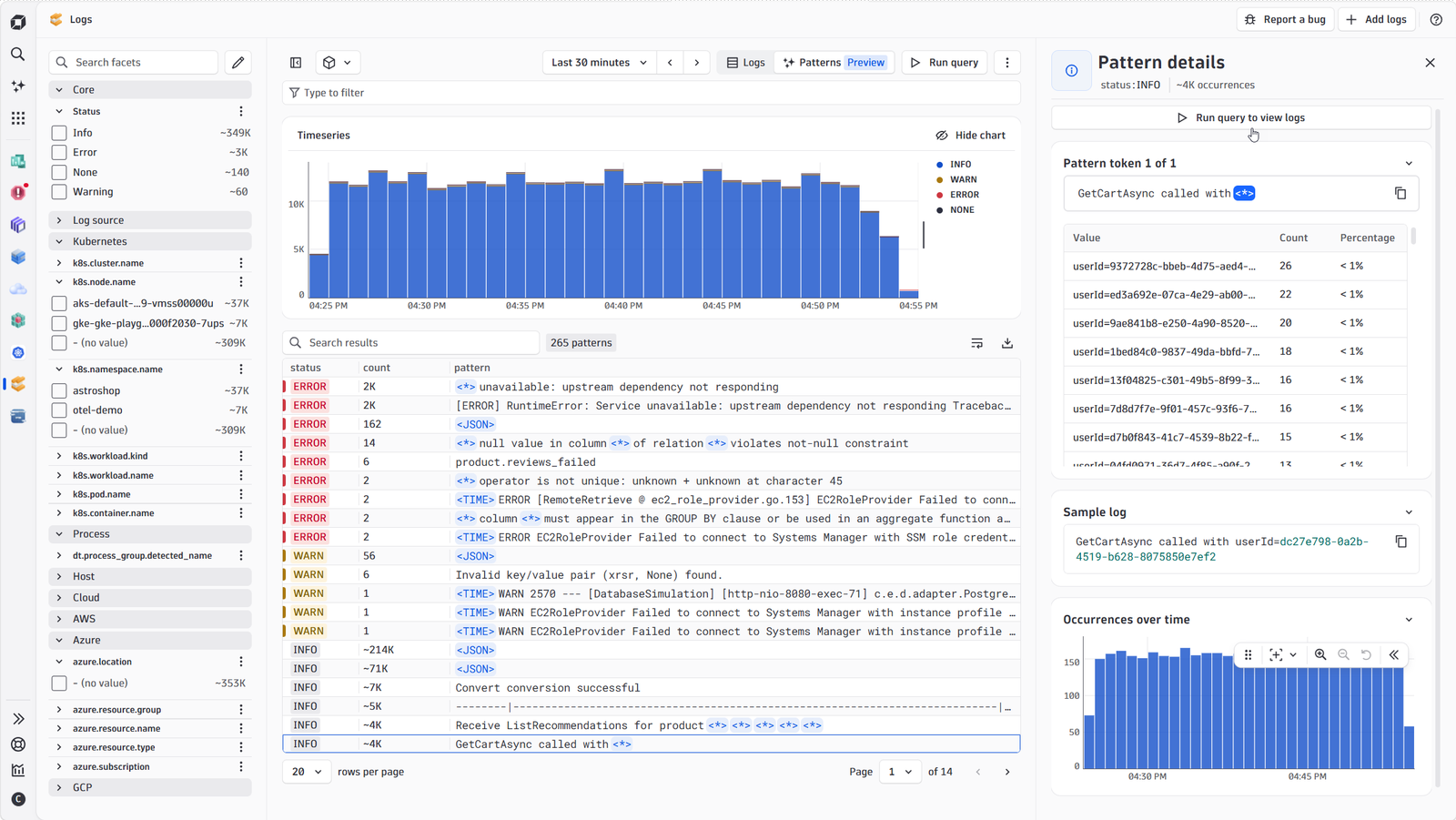
Task: Expand the AWS facet group
Action: [150, 619]
